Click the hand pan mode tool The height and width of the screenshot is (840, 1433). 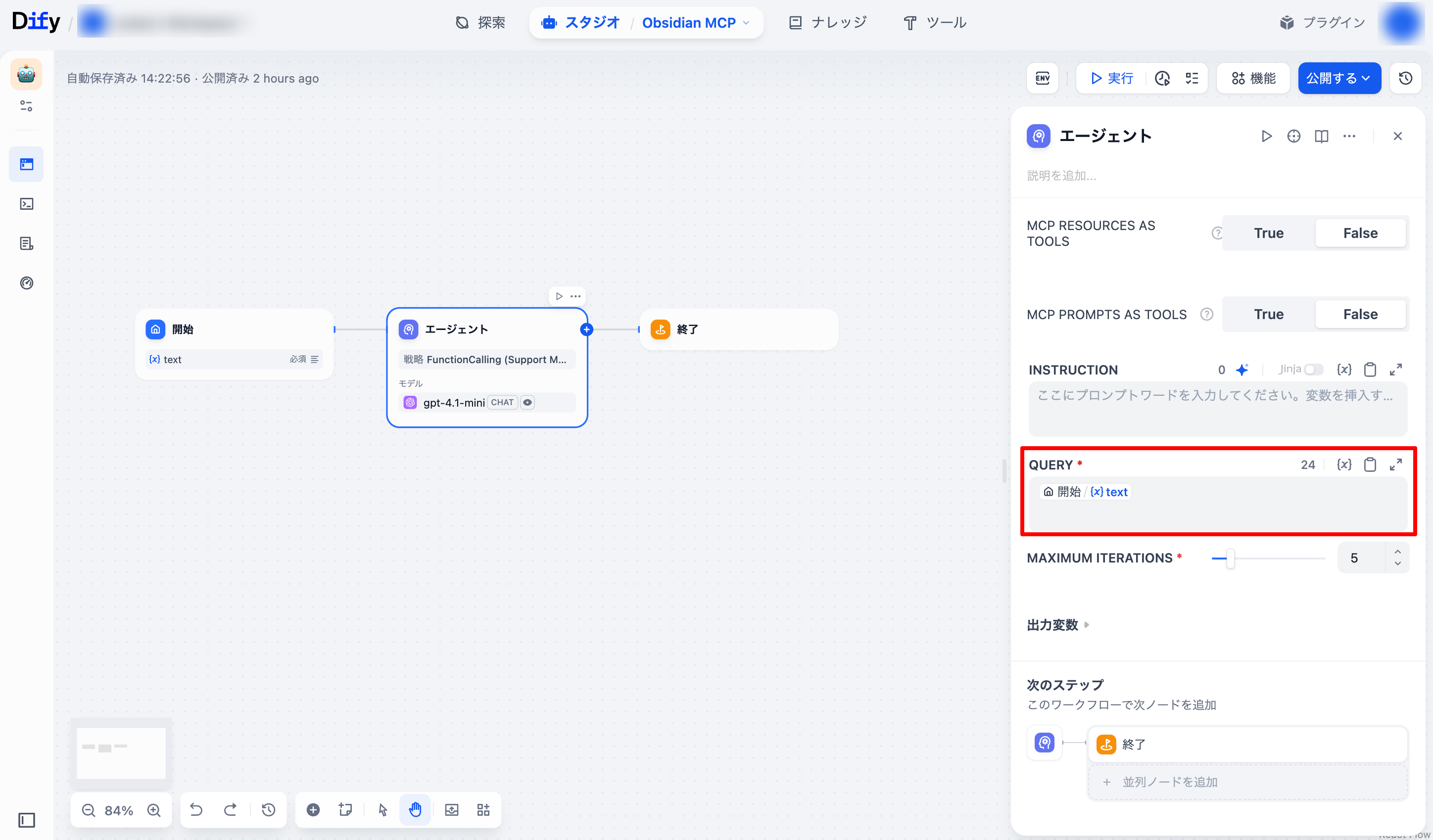[x=415, y=809]
